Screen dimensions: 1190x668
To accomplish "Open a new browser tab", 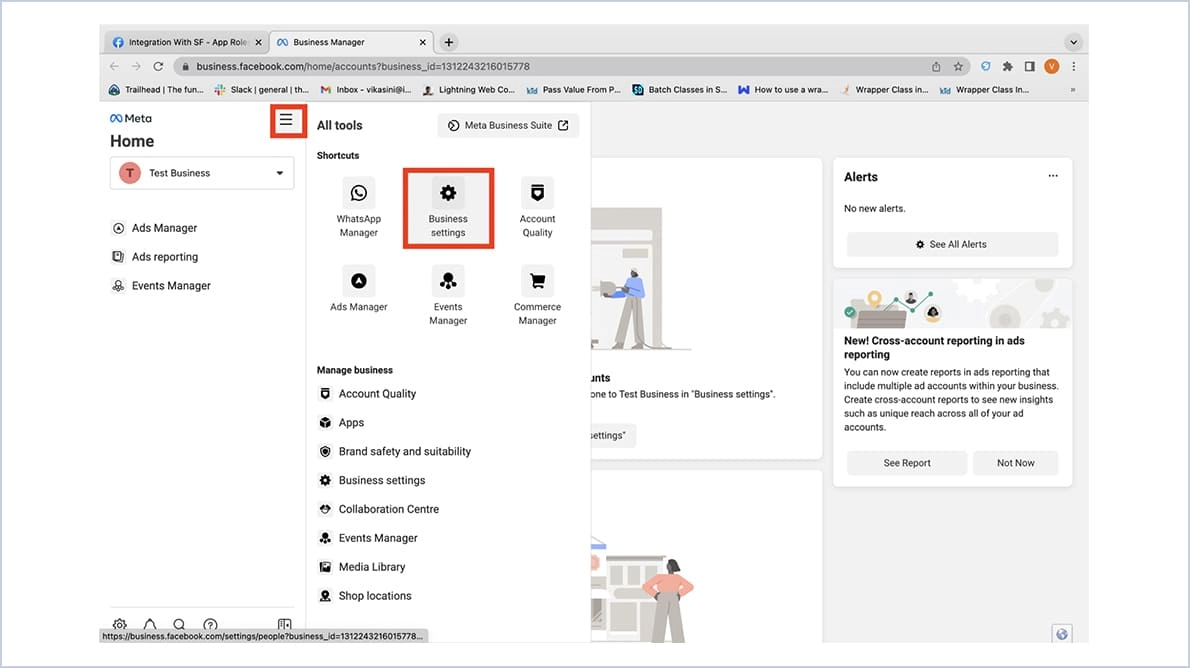I will coord(449,43).
